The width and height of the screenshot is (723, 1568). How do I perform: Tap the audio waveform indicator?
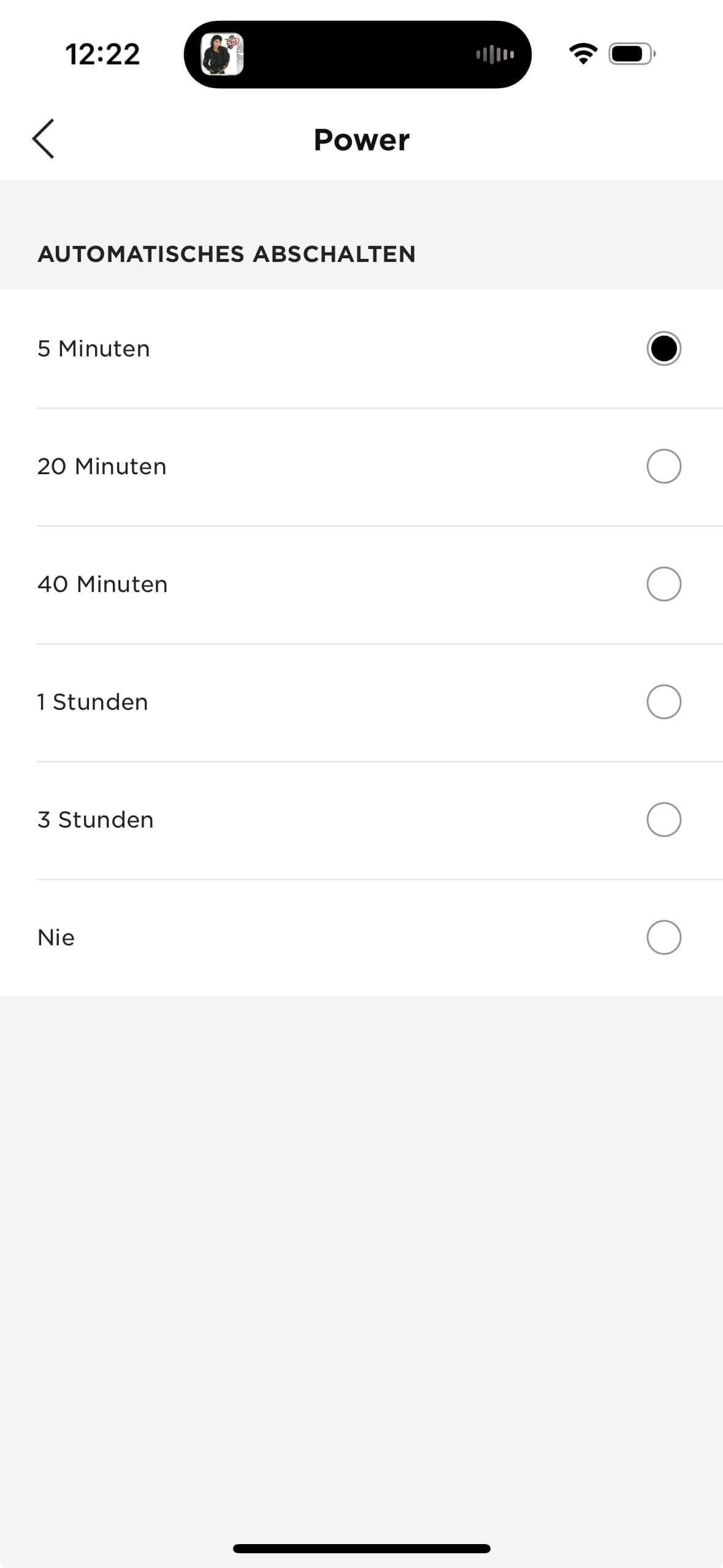click(495, 55)
